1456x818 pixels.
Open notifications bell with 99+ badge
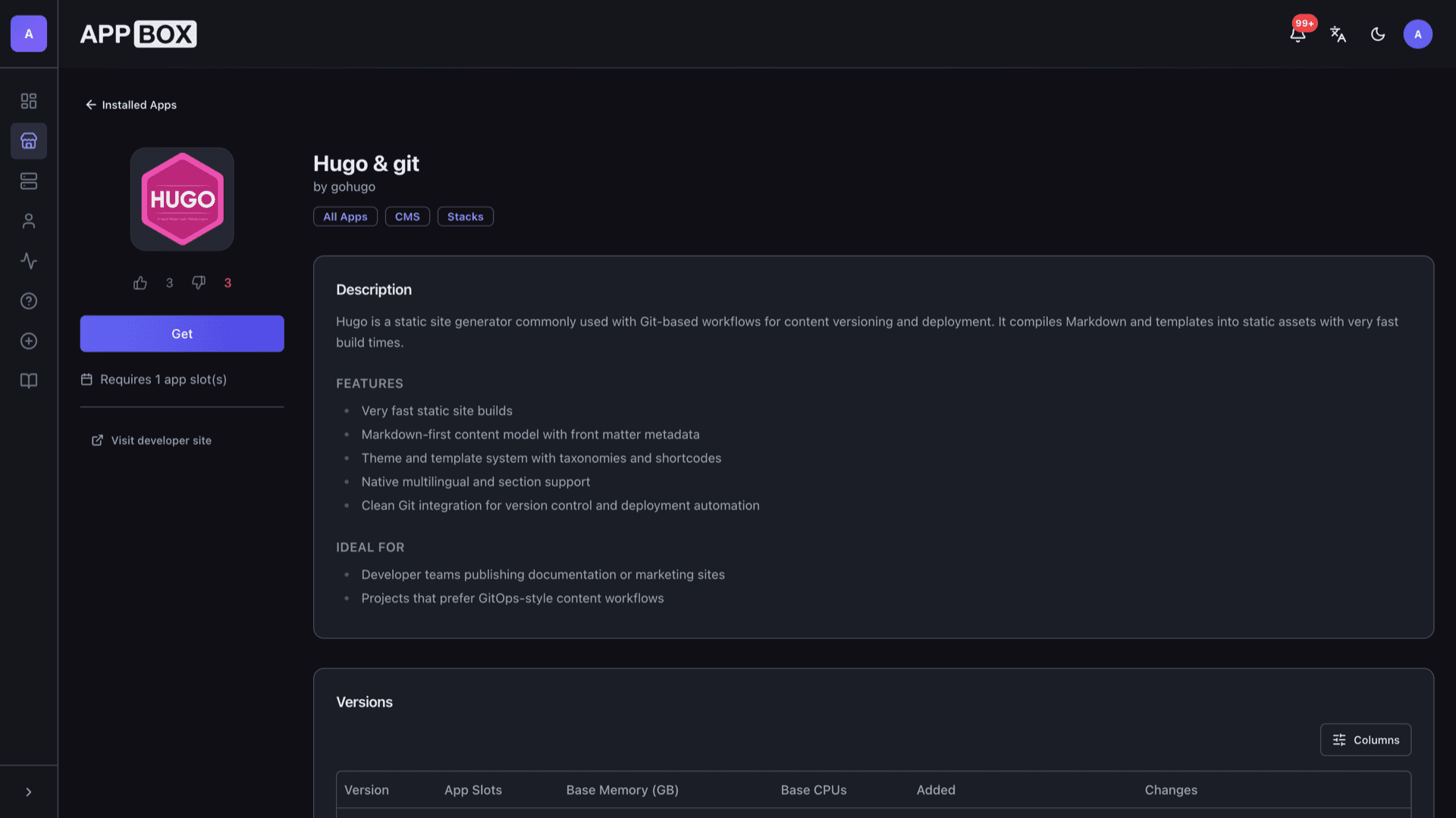coord(1298,34)
